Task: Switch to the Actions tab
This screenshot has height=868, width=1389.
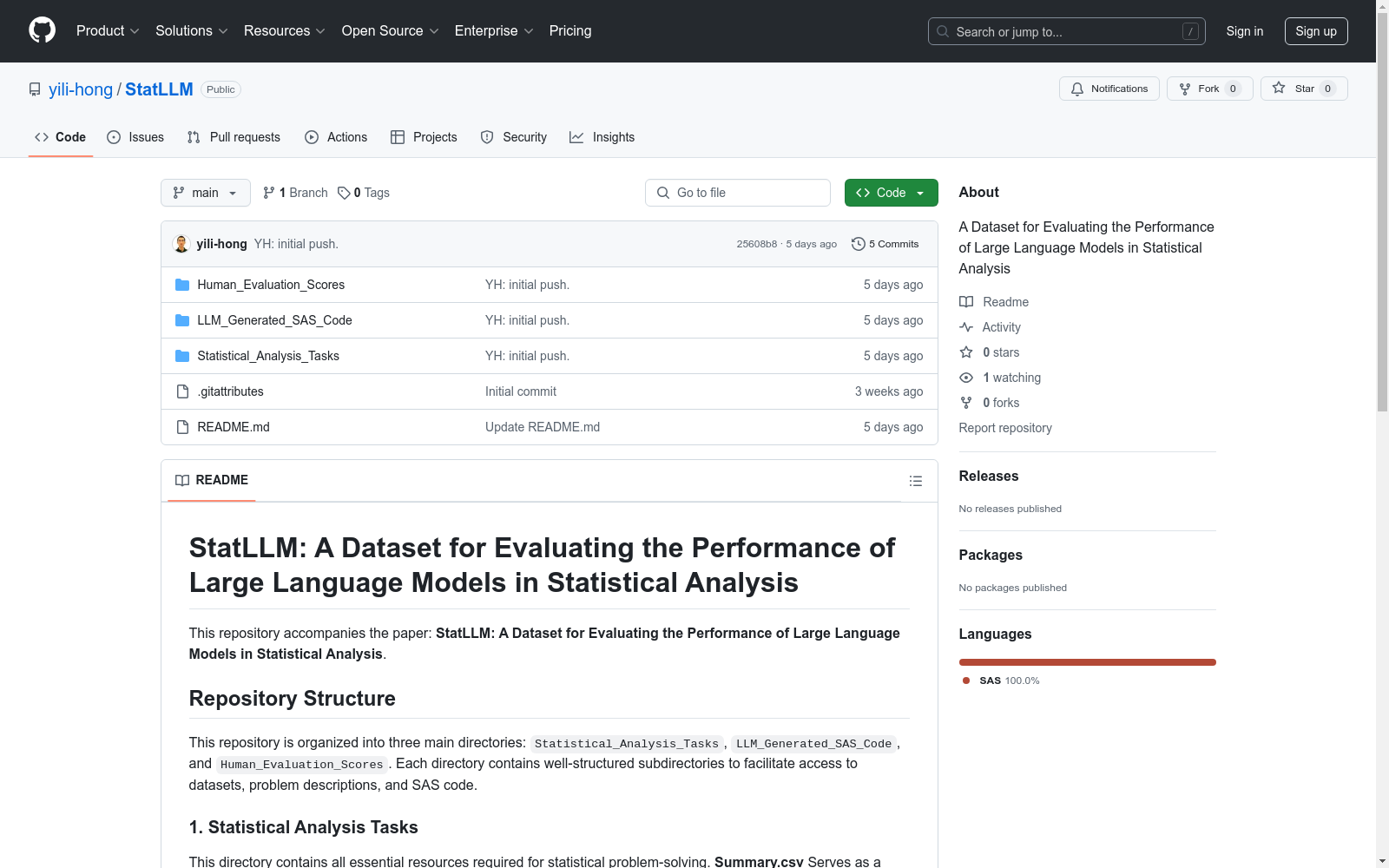Action: click(x=336, y=137)
